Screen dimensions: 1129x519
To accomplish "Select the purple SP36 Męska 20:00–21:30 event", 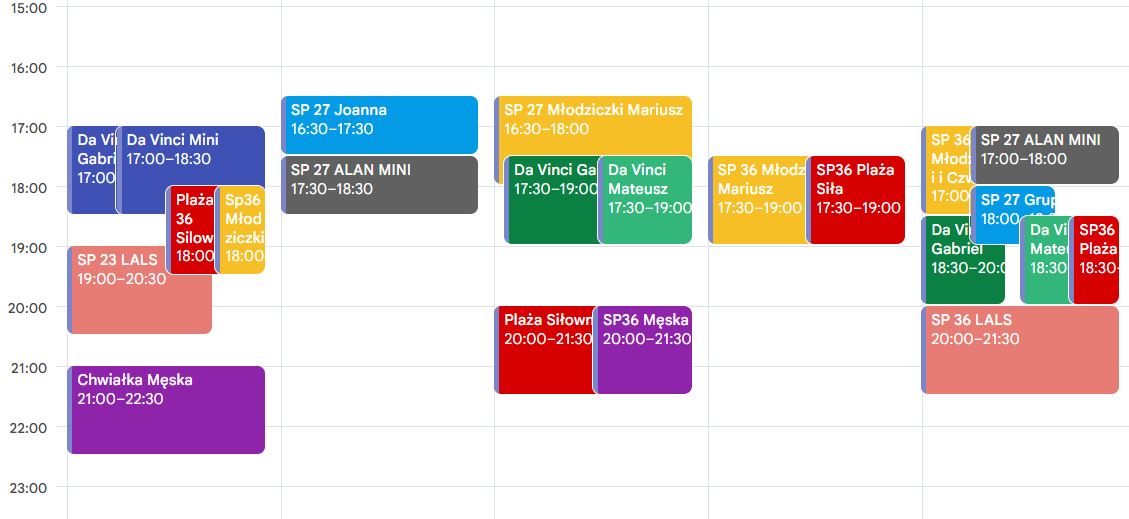I will [643, 350].
